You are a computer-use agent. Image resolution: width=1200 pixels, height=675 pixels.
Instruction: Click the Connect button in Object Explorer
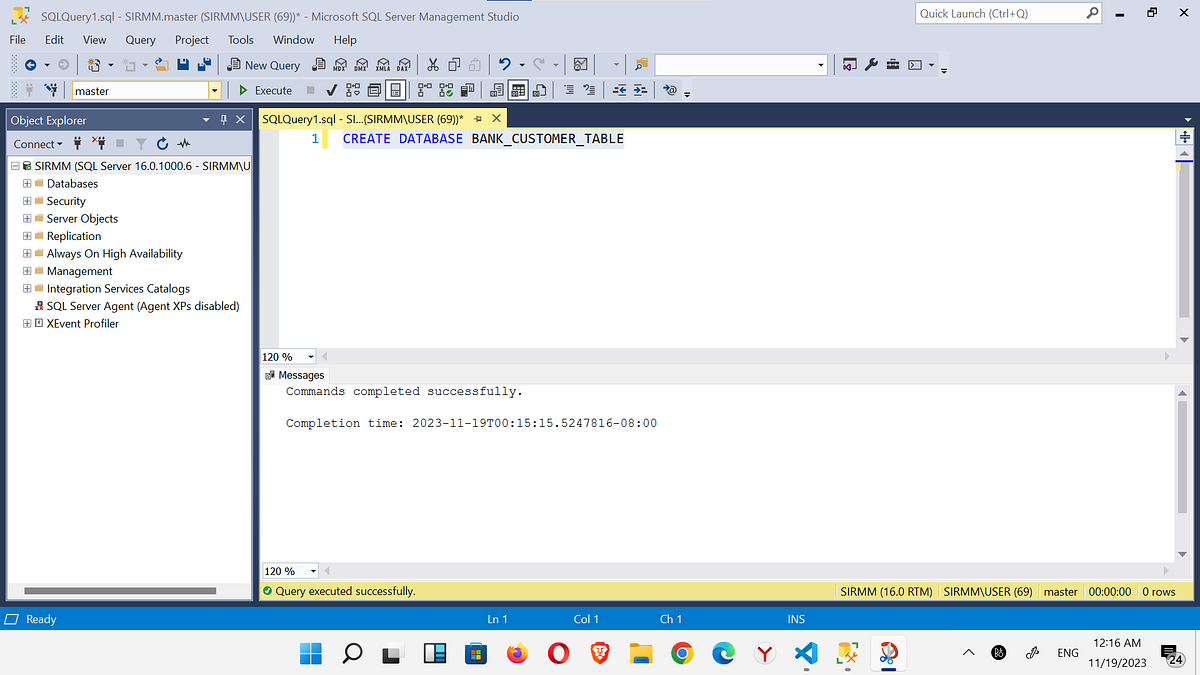point(35,144)
